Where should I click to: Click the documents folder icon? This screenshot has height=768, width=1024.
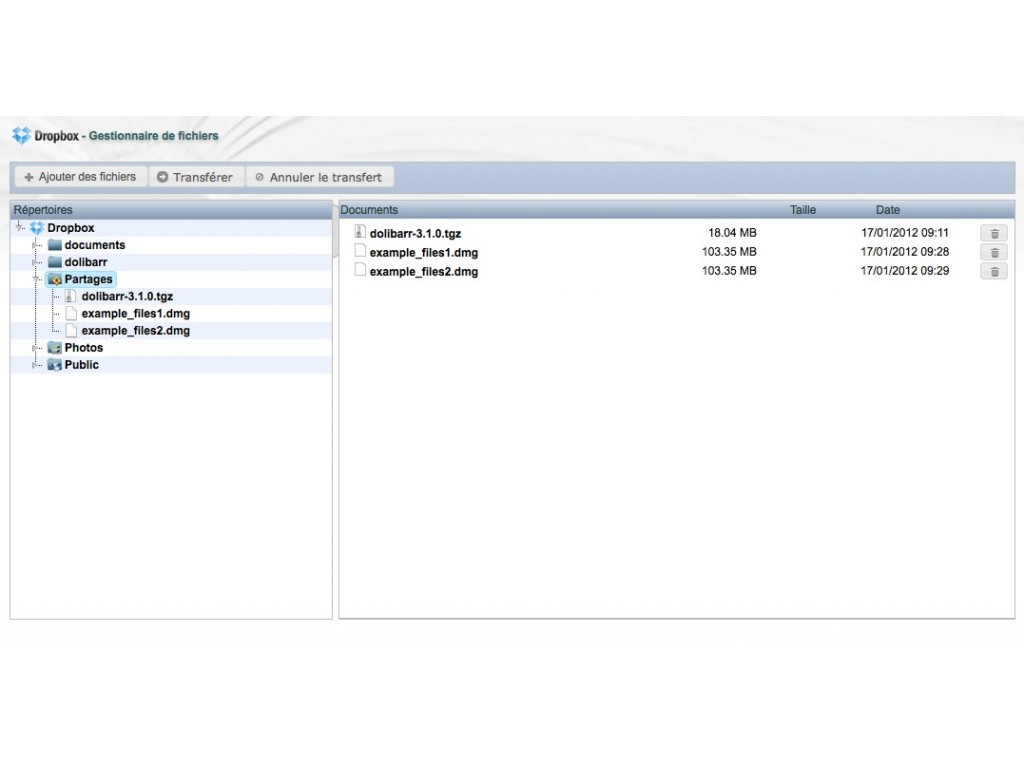(x=55, y=245)
